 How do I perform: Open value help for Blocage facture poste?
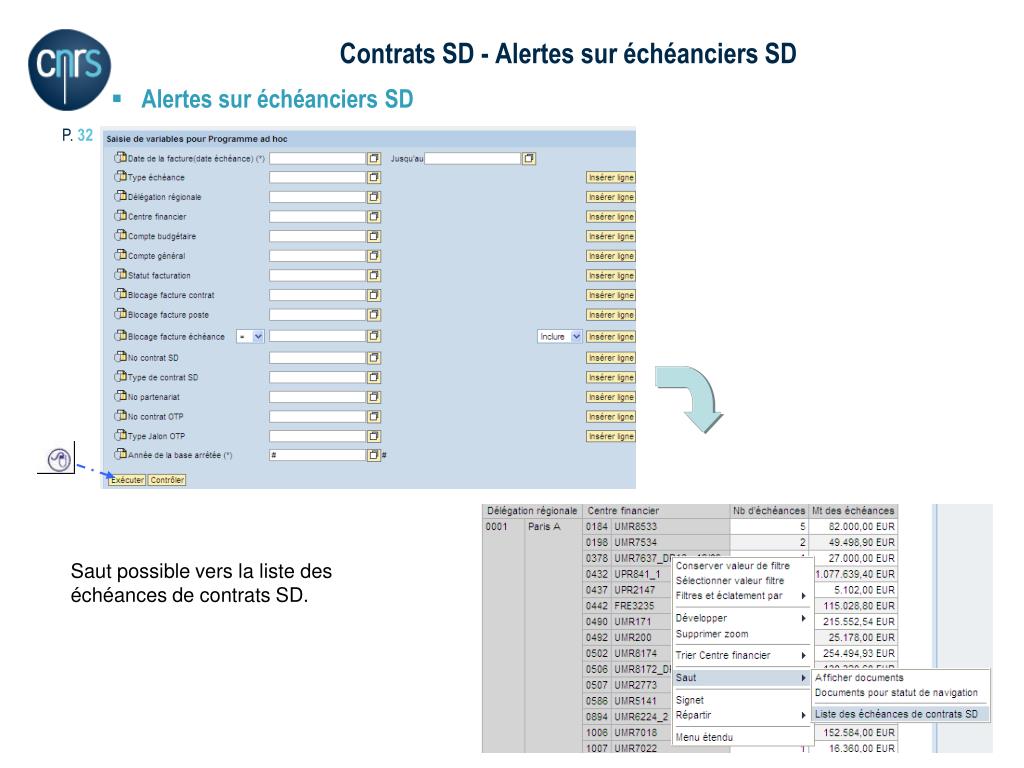click(374, 315)
